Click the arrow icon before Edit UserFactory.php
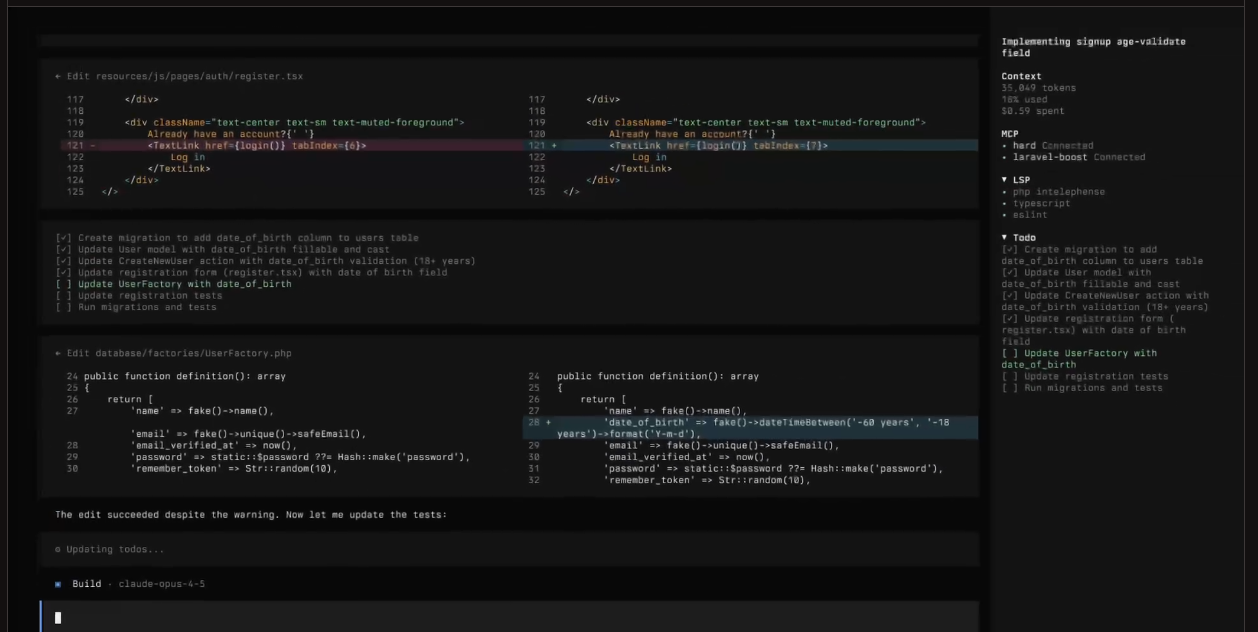This screenshot has height=632, width=1258. click(58, 353)
